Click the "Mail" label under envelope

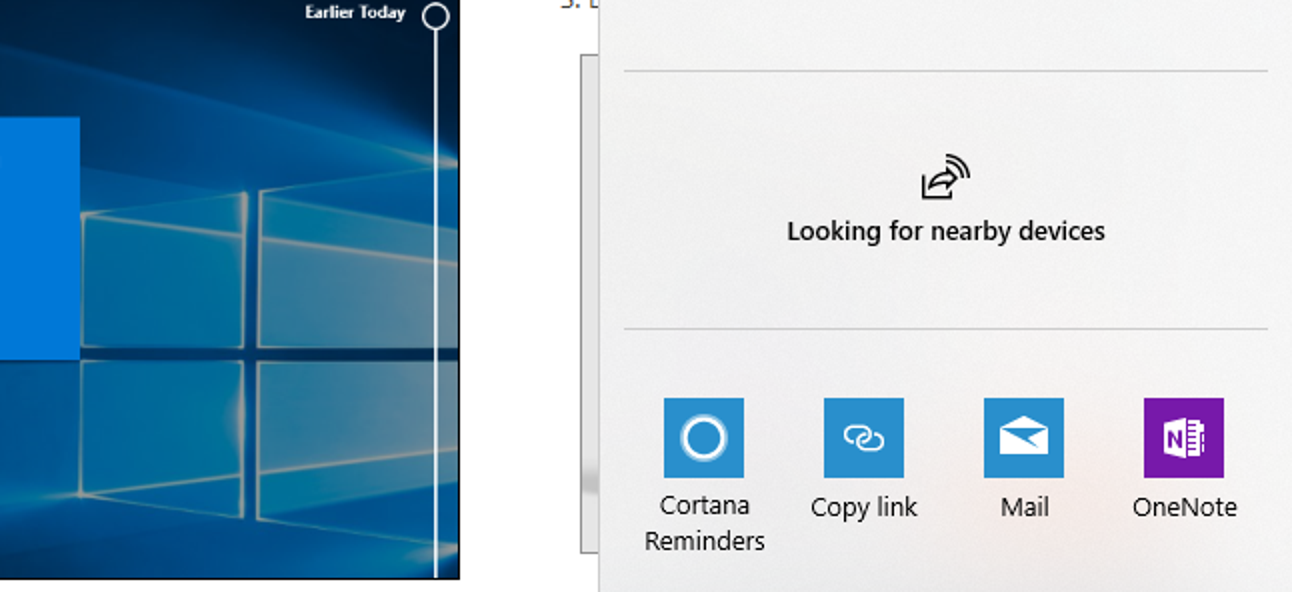click(x=1024, y=507)
